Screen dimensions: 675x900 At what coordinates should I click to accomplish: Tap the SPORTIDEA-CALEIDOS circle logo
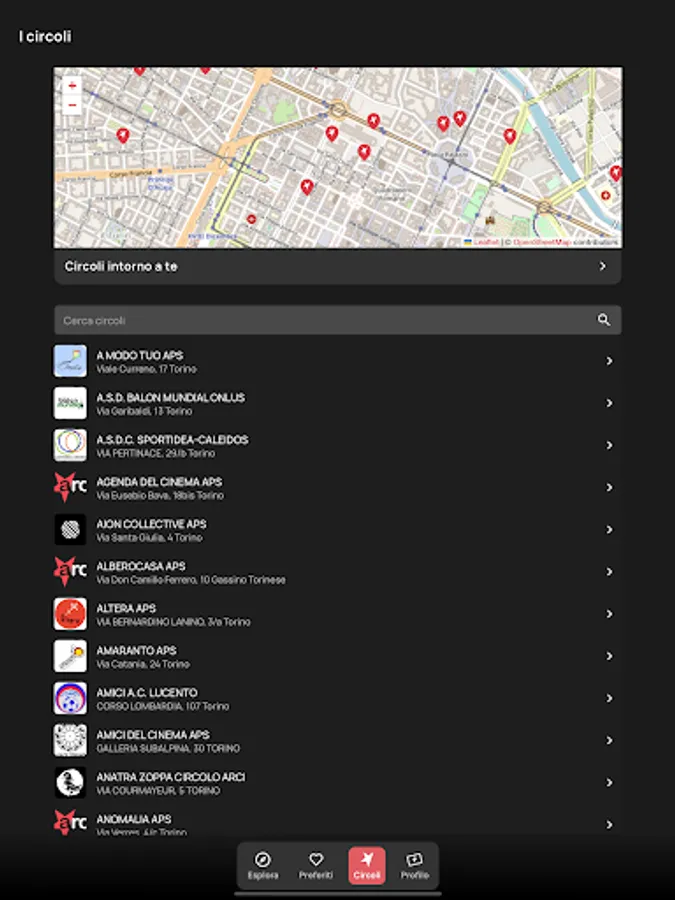click(70, 445)
